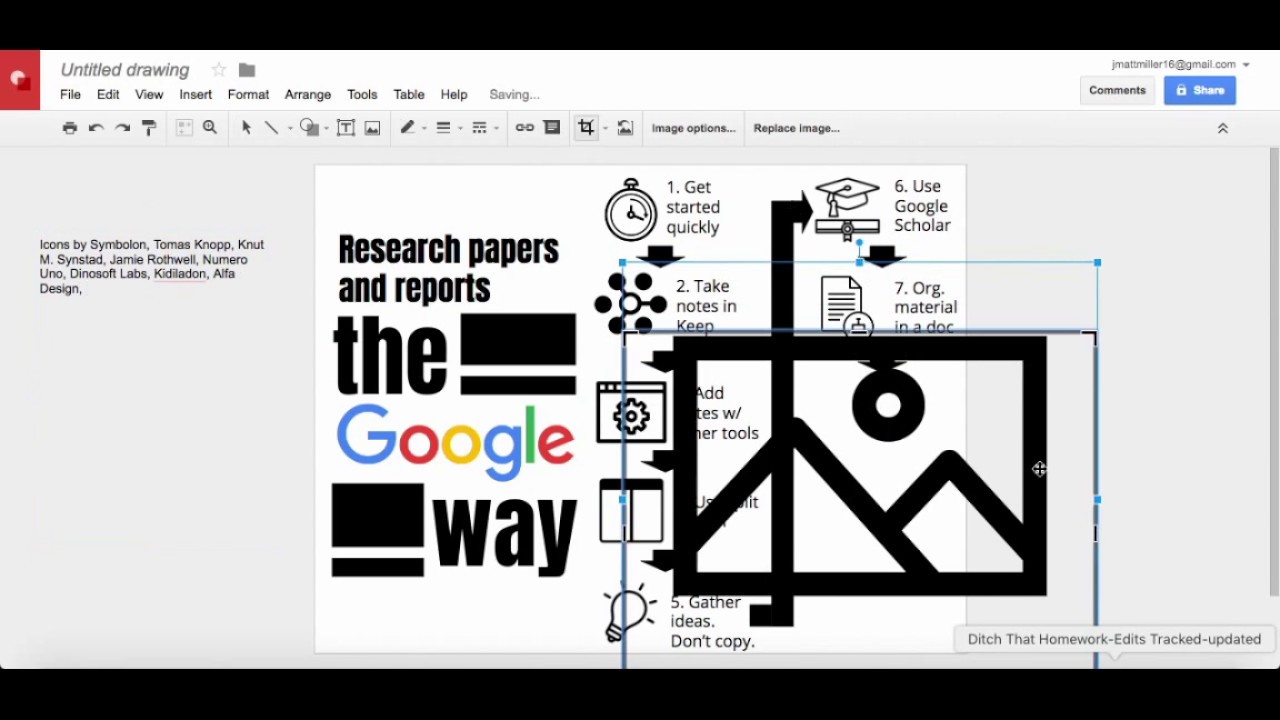
Task: Open the Insert menu
Action: click(196, 94)
